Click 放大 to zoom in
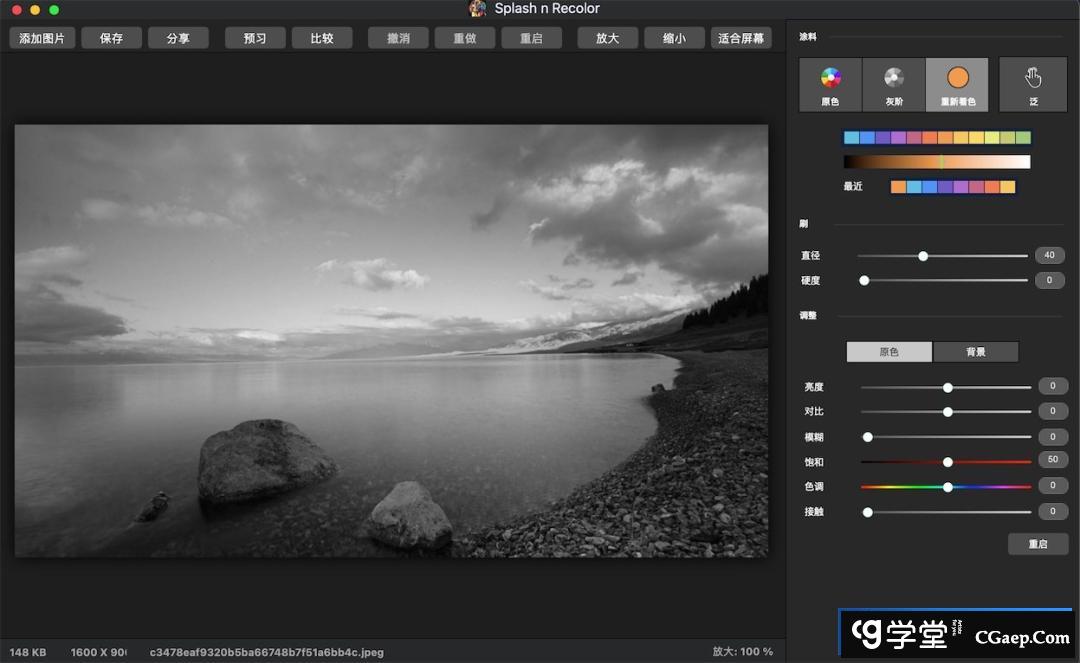Screen dimensions: 1080x663 (607, 38)
